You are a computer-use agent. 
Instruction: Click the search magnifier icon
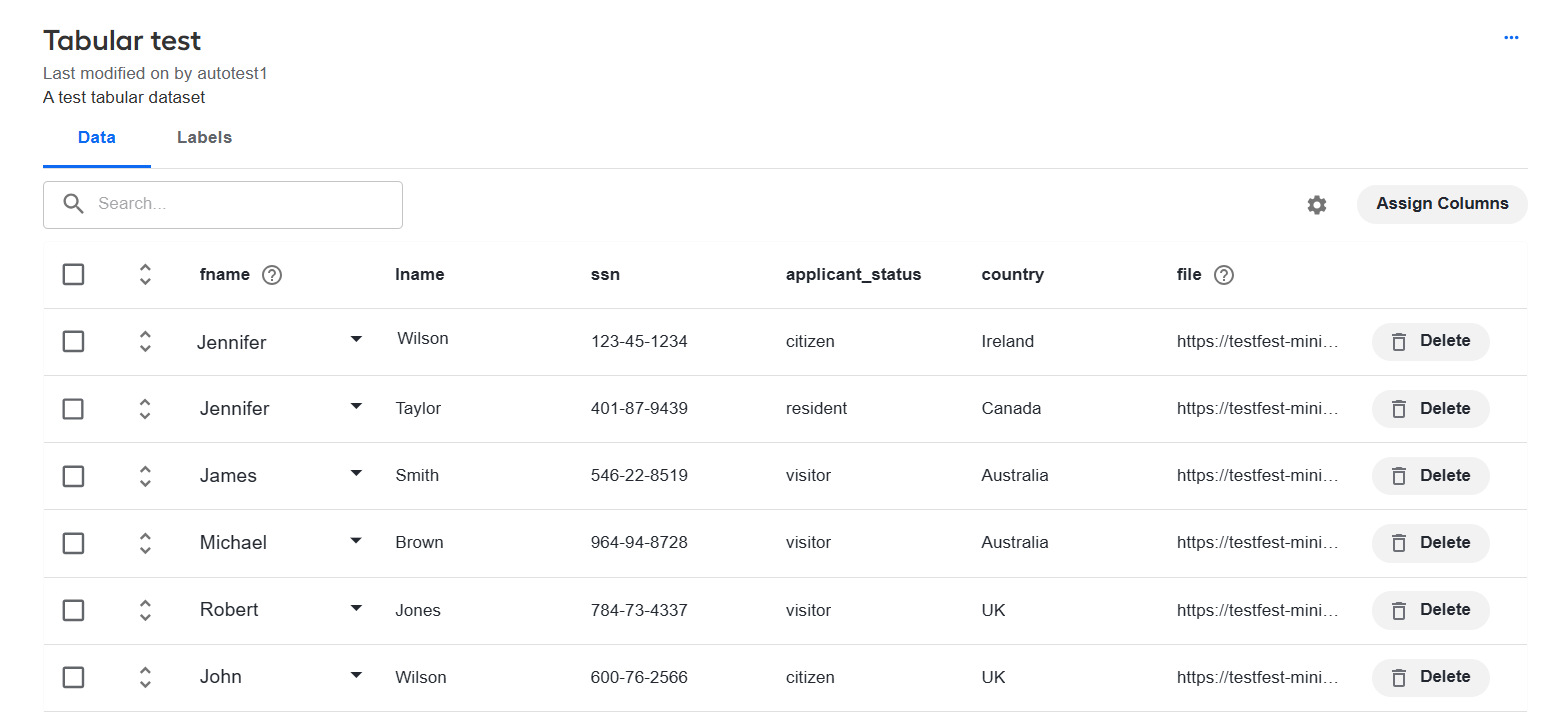[73, 204]
